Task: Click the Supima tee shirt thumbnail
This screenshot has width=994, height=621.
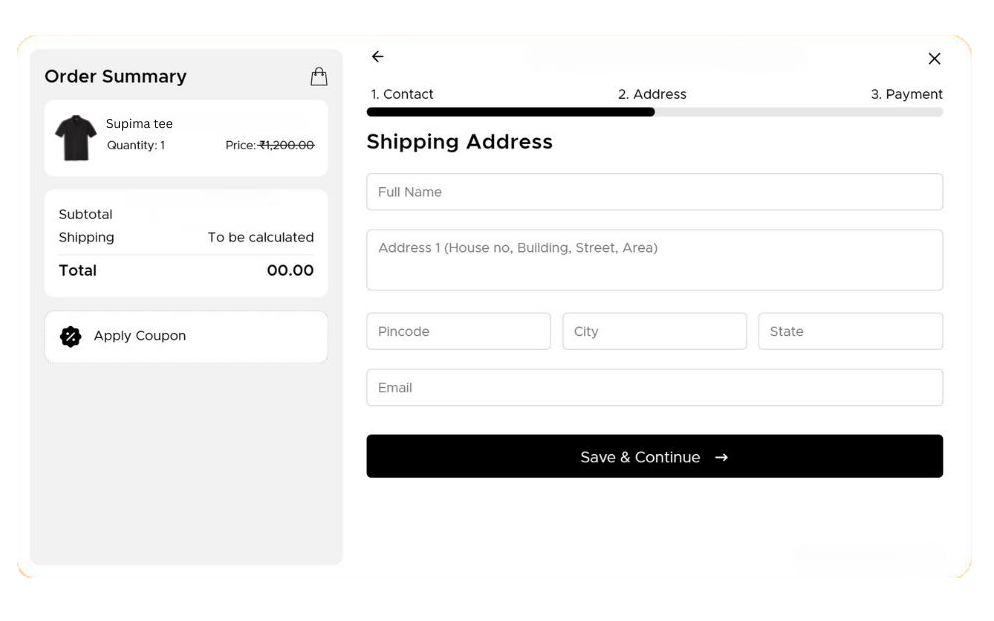Action: click(75, 138)
